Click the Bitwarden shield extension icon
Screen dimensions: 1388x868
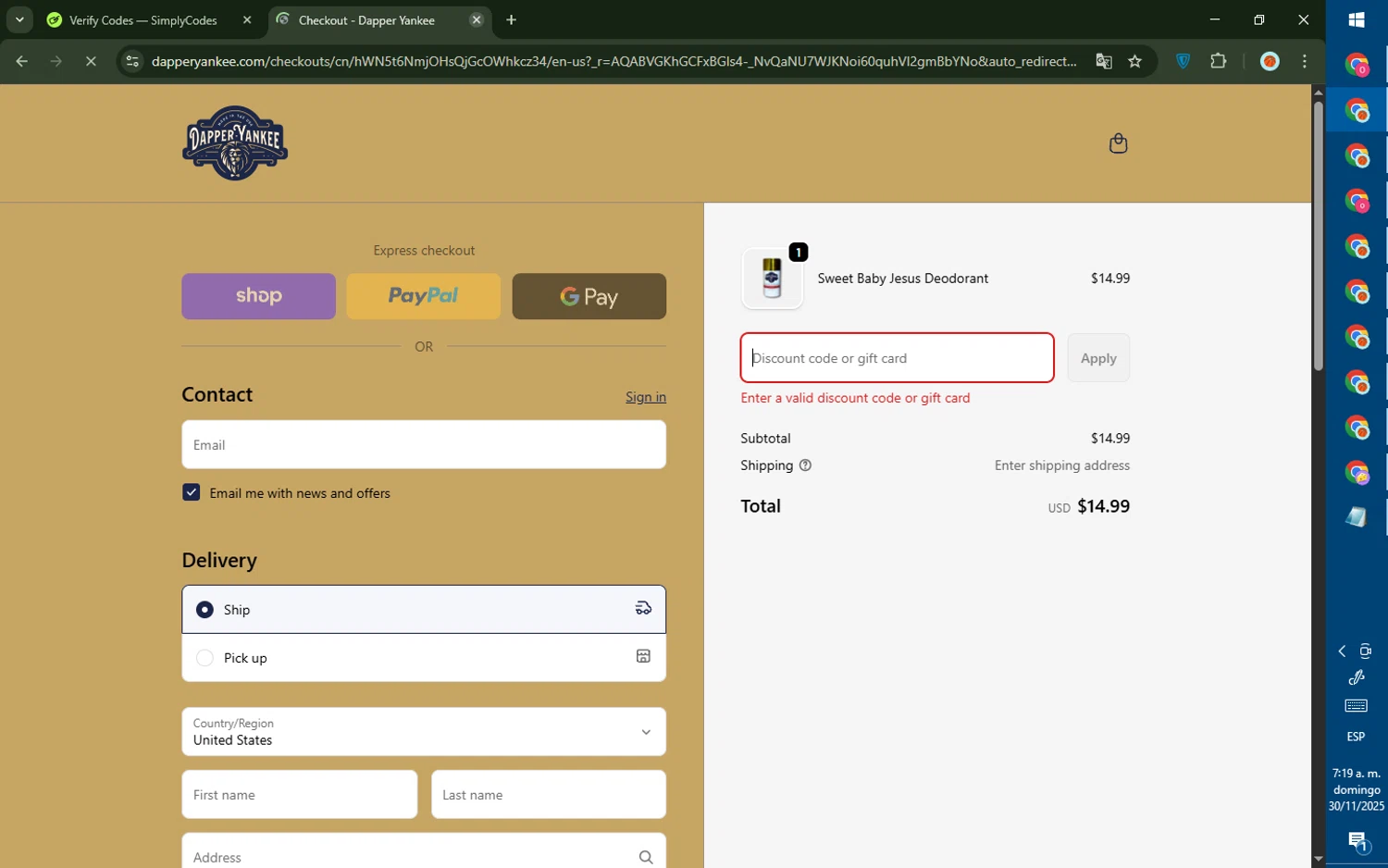pos(1183,61)
